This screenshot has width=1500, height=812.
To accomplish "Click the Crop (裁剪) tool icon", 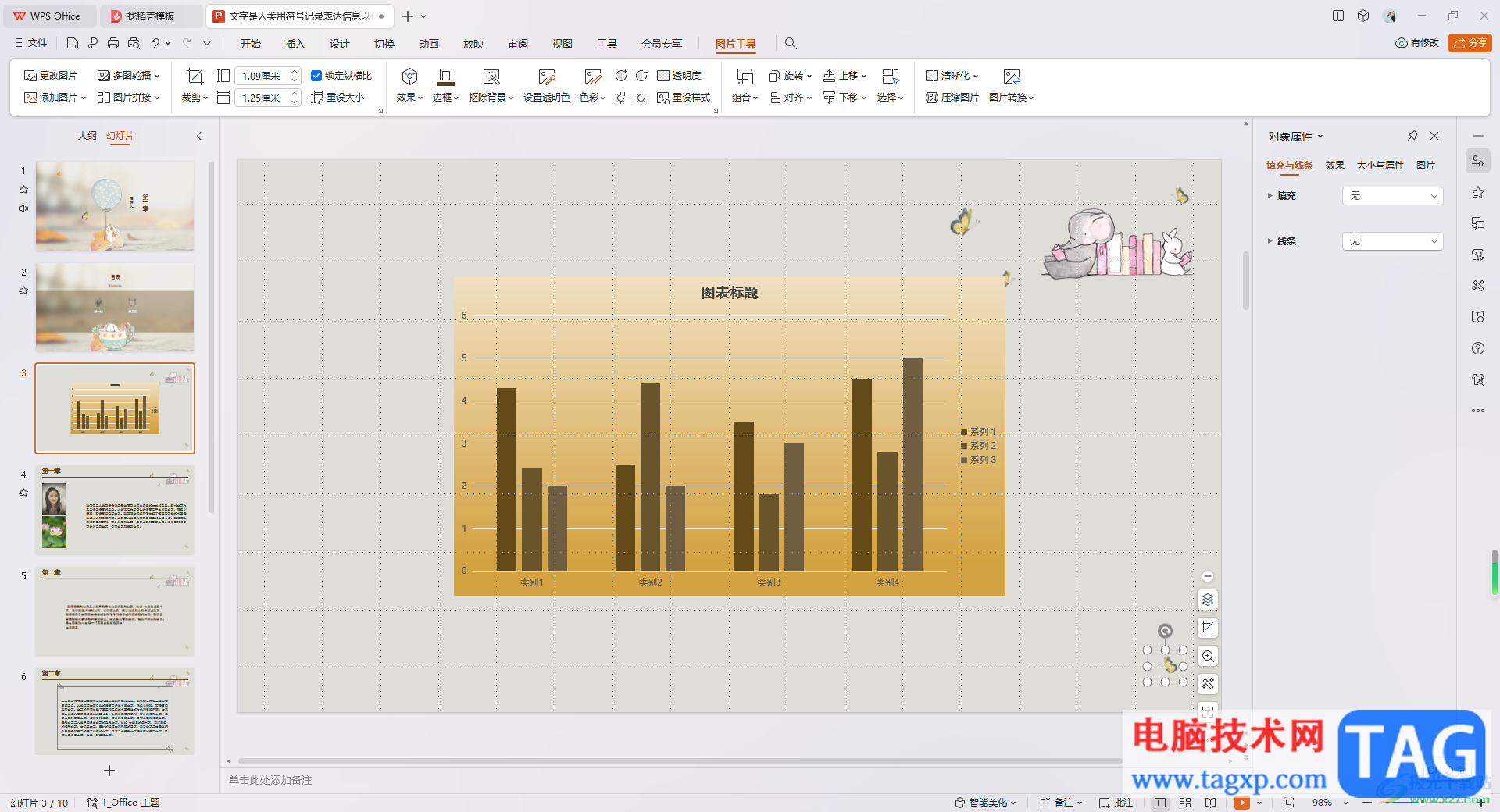I will pyautogui.click(x=195, y=77).
